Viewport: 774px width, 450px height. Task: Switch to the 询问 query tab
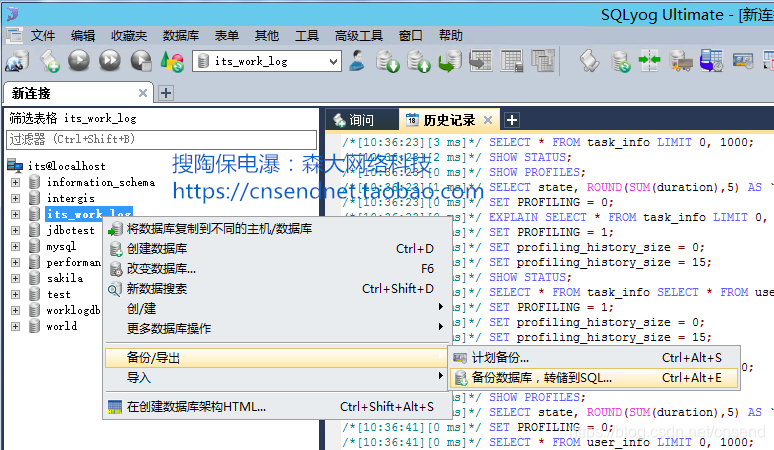[x=361, y=120]
